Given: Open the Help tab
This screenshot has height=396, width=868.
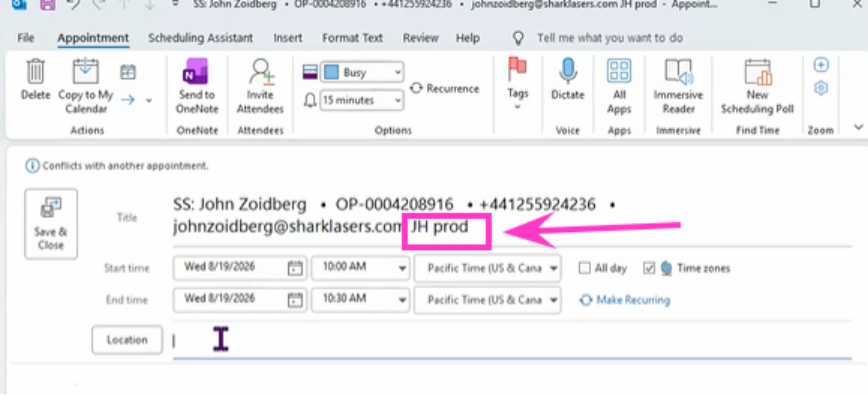Looking at the screenshot, I should click(467, 38).
